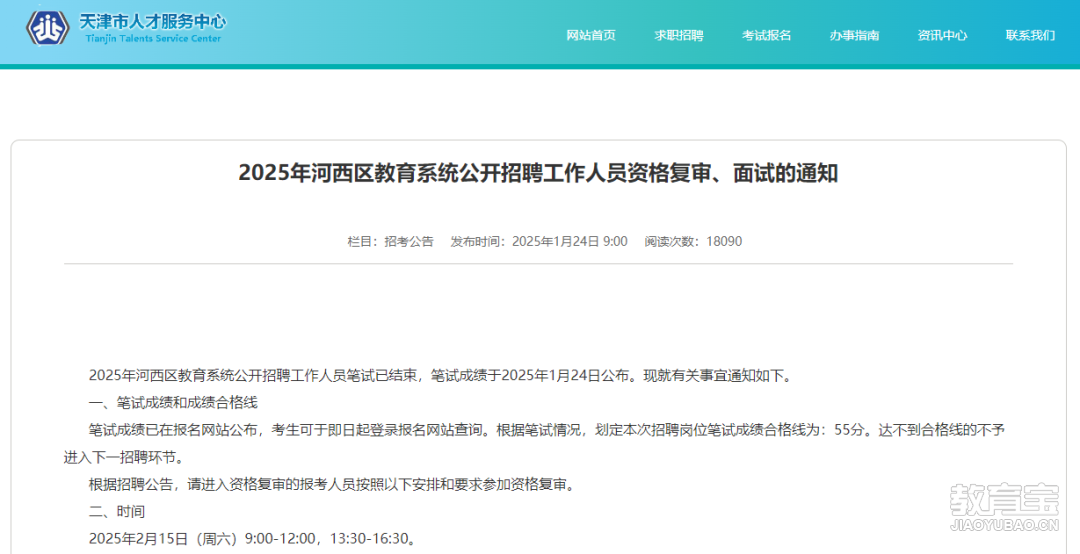Open the 考试报名 menu item
1080x554 pixels.
coord(766,35)
